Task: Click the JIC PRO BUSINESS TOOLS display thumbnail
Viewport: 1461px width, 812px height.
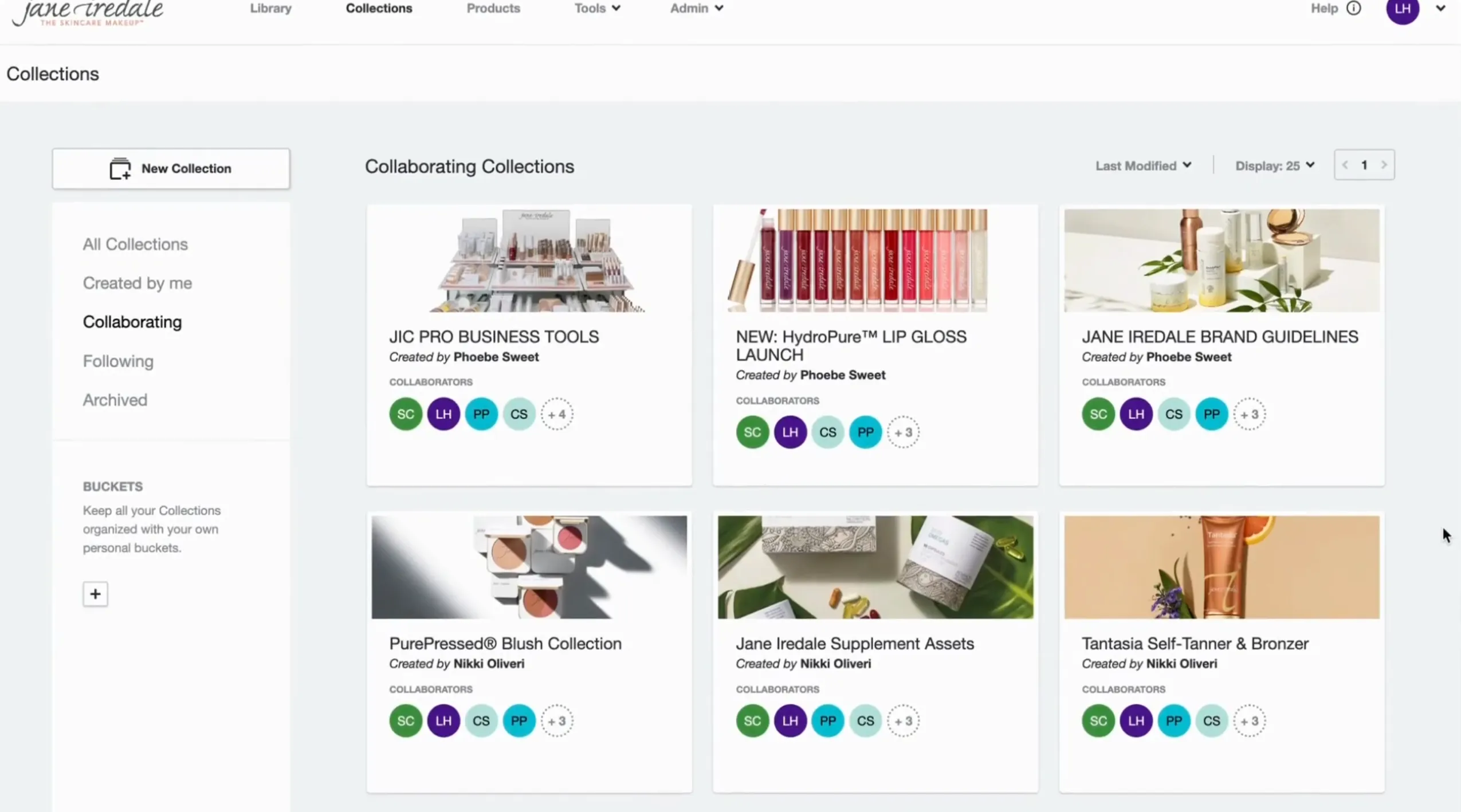Action: pyautogui.click(x=529, y=261)
